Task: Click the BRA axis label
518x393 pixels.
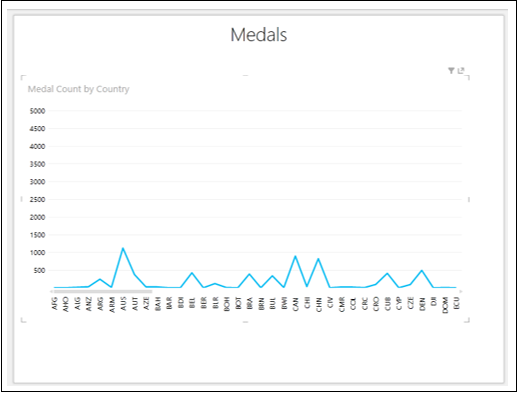Action: [249, 304]
